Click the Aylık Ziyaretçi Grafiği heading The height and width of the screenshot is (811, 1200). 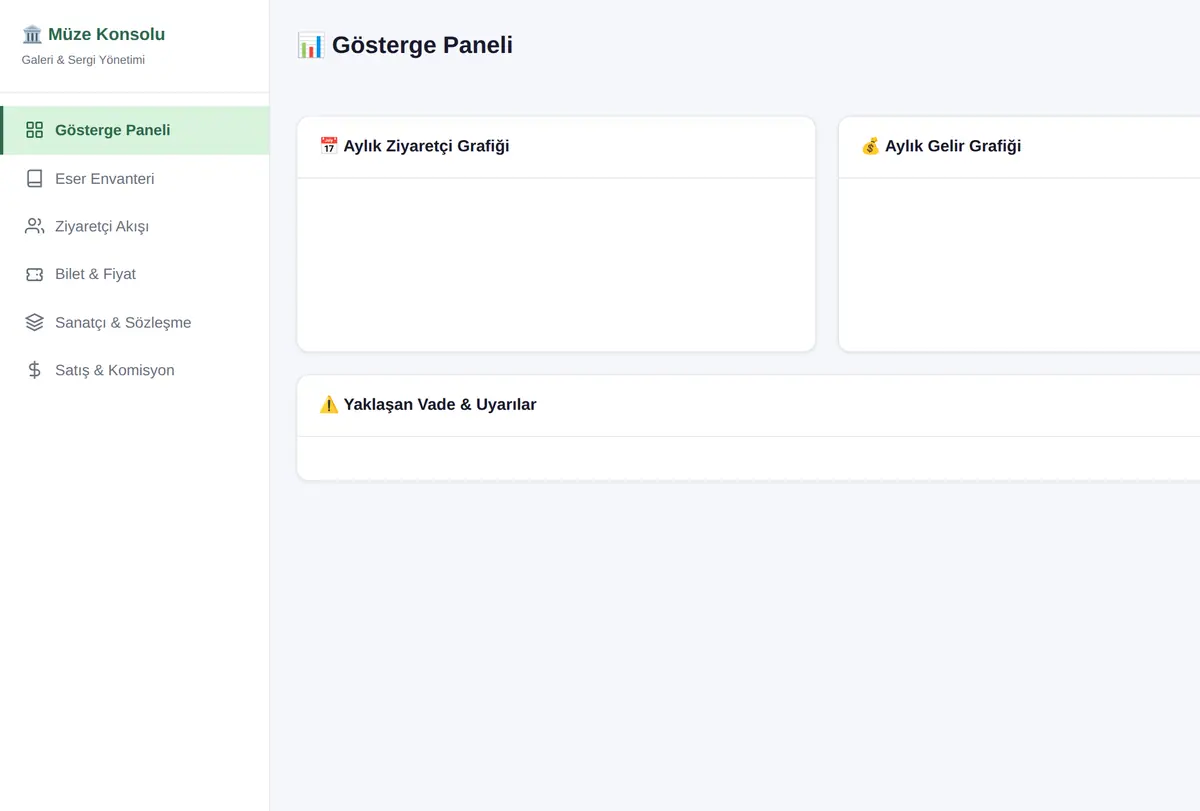coord(426,146)
